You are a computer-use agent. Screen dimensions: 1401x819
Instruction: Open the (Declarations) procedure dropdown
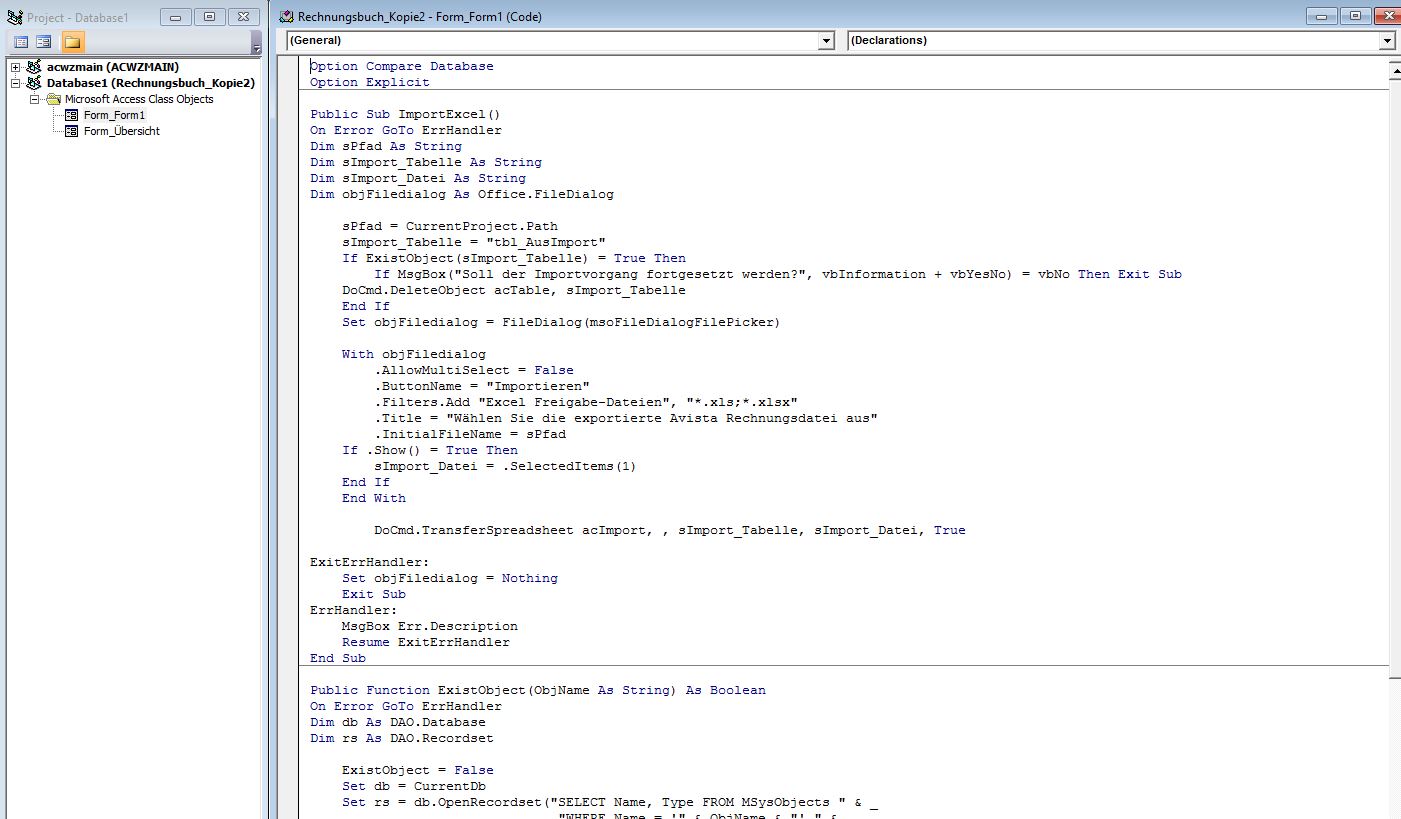(1386, 41)
